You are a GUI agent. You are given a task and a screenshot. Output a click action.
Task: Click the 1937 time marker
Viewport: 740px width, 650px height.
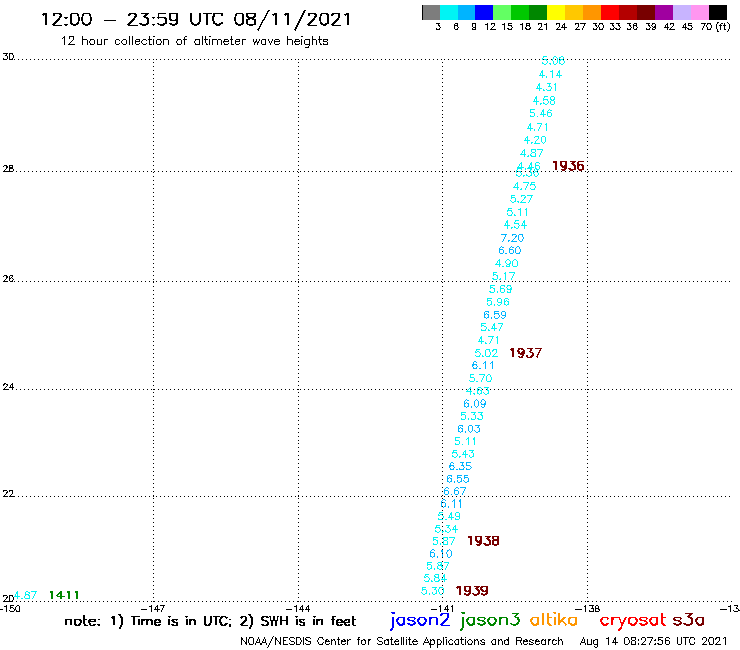[x=526, y=353]
